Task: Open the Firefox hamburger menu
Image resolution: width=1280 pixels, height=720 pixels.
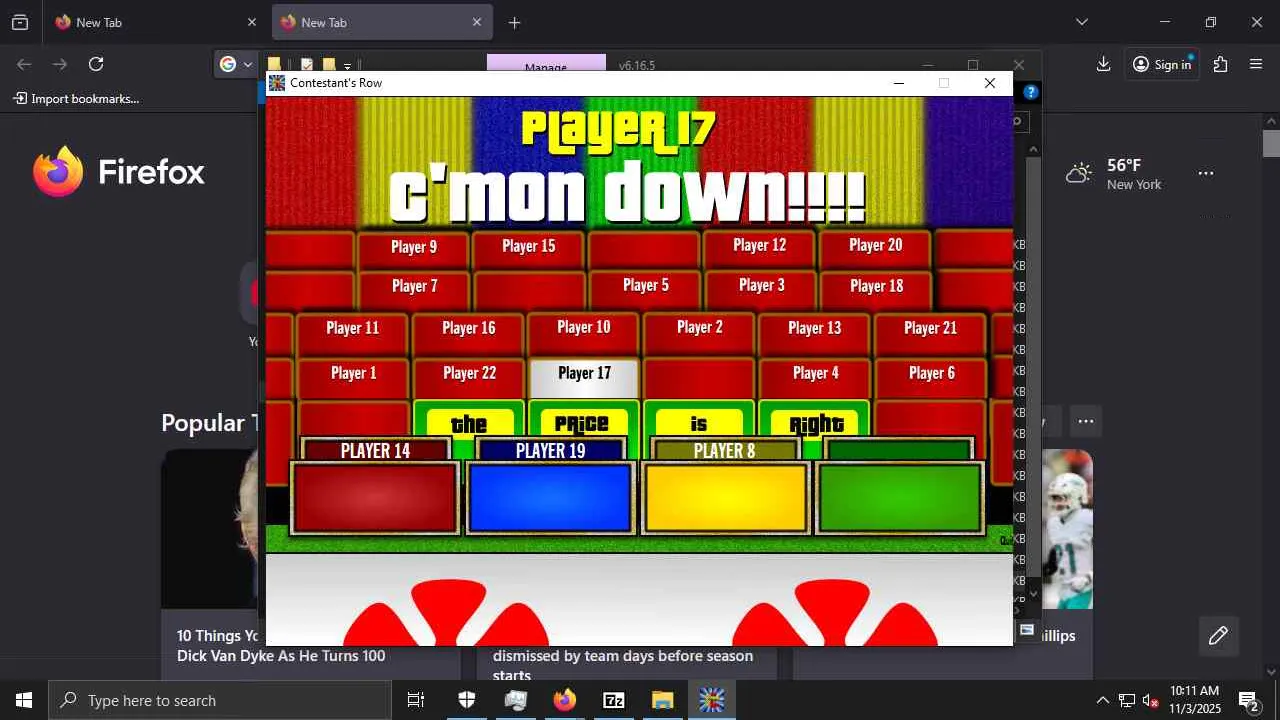Action: coord(1256,64)
